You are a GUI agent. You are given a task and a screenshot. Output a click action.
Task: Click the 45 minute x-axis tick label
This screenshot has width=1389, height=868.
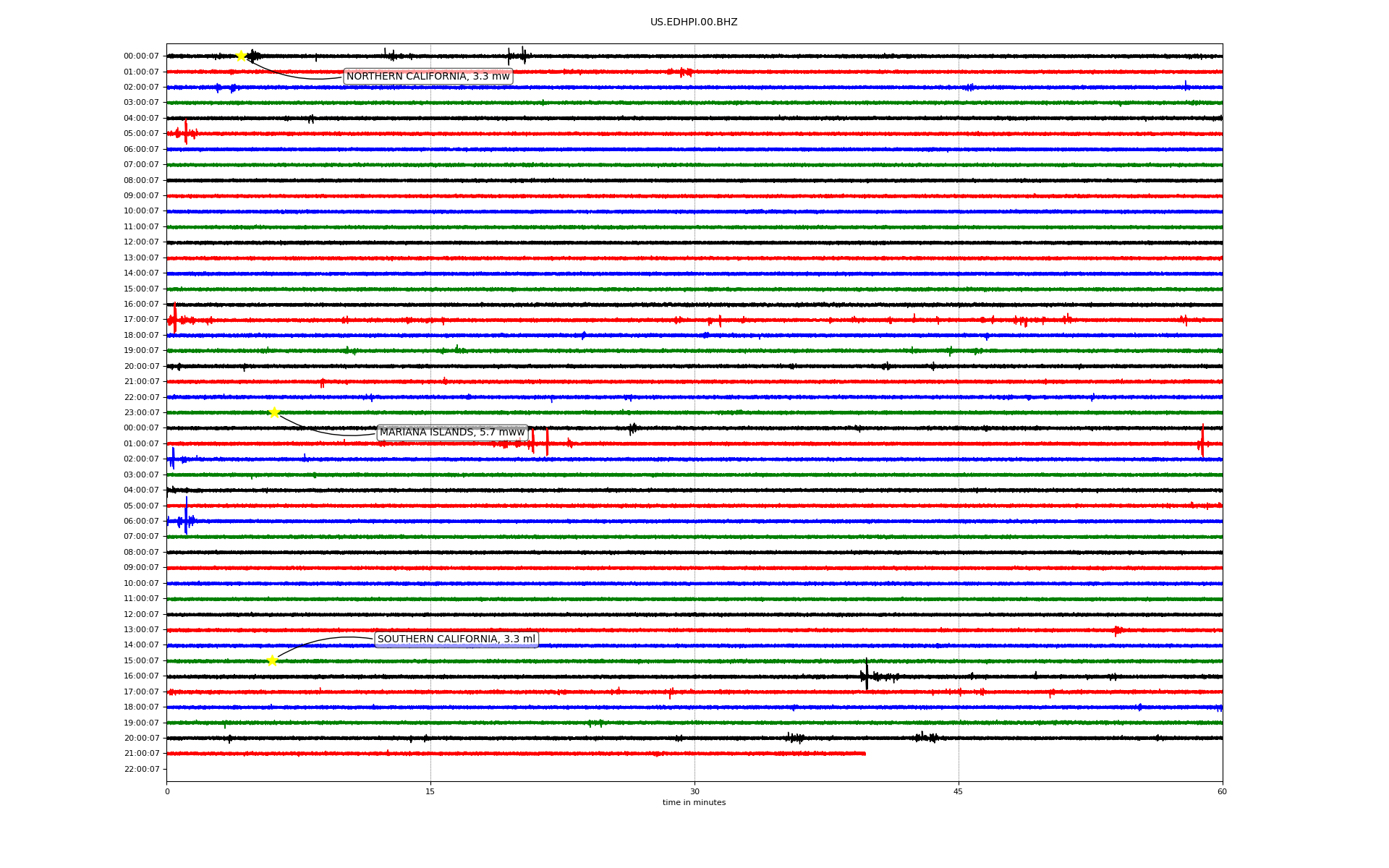pyautogui.click(x=958, y=791)
